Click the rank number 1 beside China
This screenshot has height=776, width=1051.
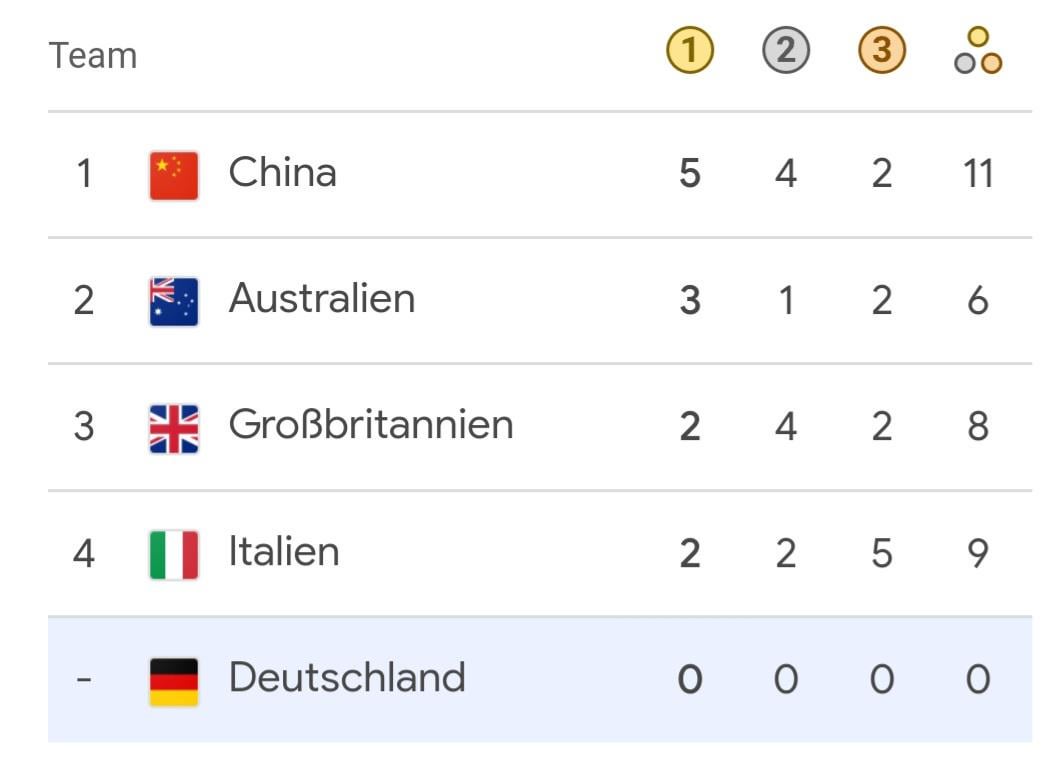[84, 174]
